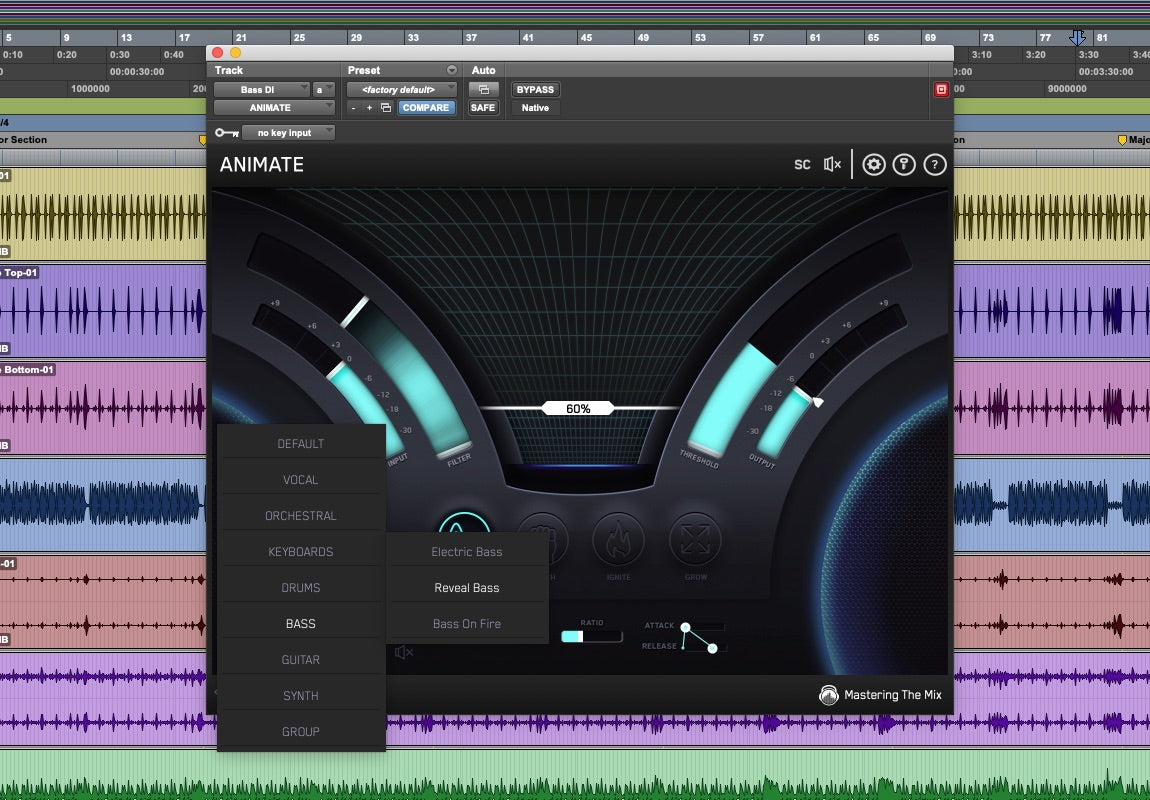Choose the Reveal Bass preset

(467, 587)
